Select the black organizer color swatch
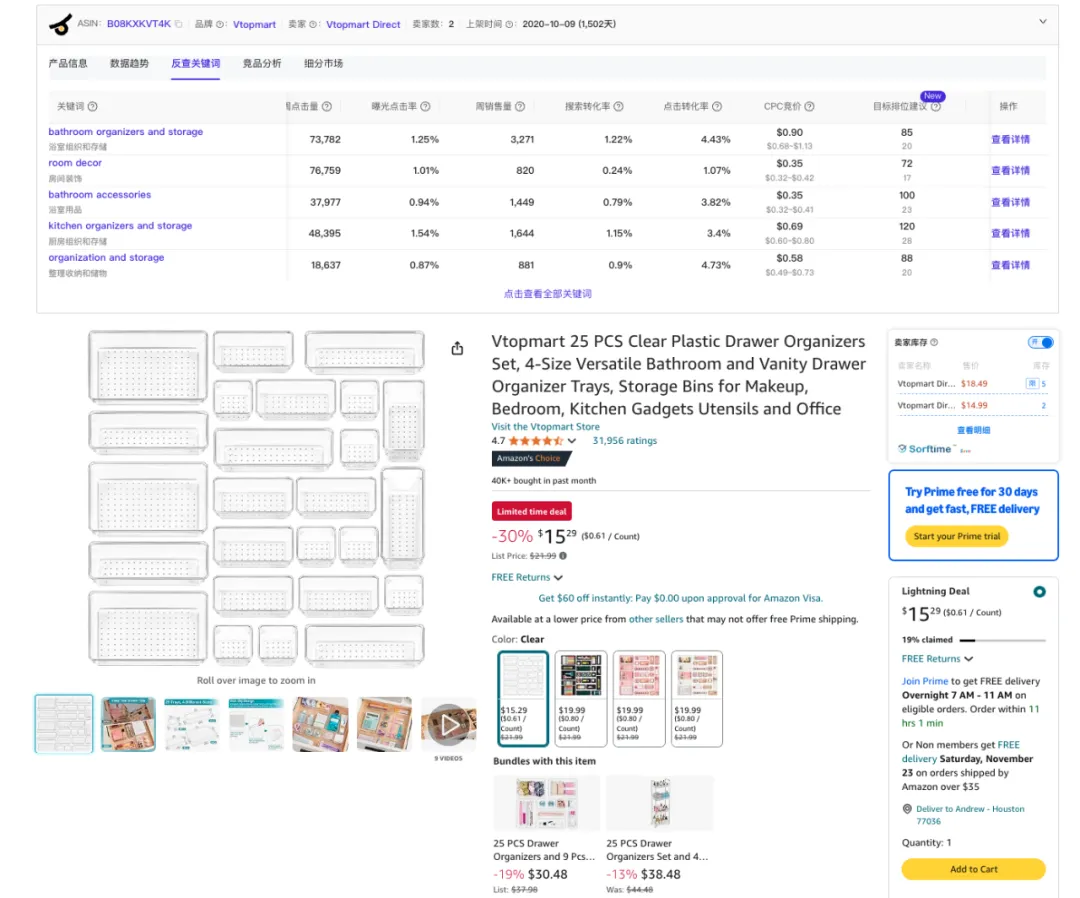Image resolution: width=1080 pixels, height=898 pixels. click(x=581, y=698)
